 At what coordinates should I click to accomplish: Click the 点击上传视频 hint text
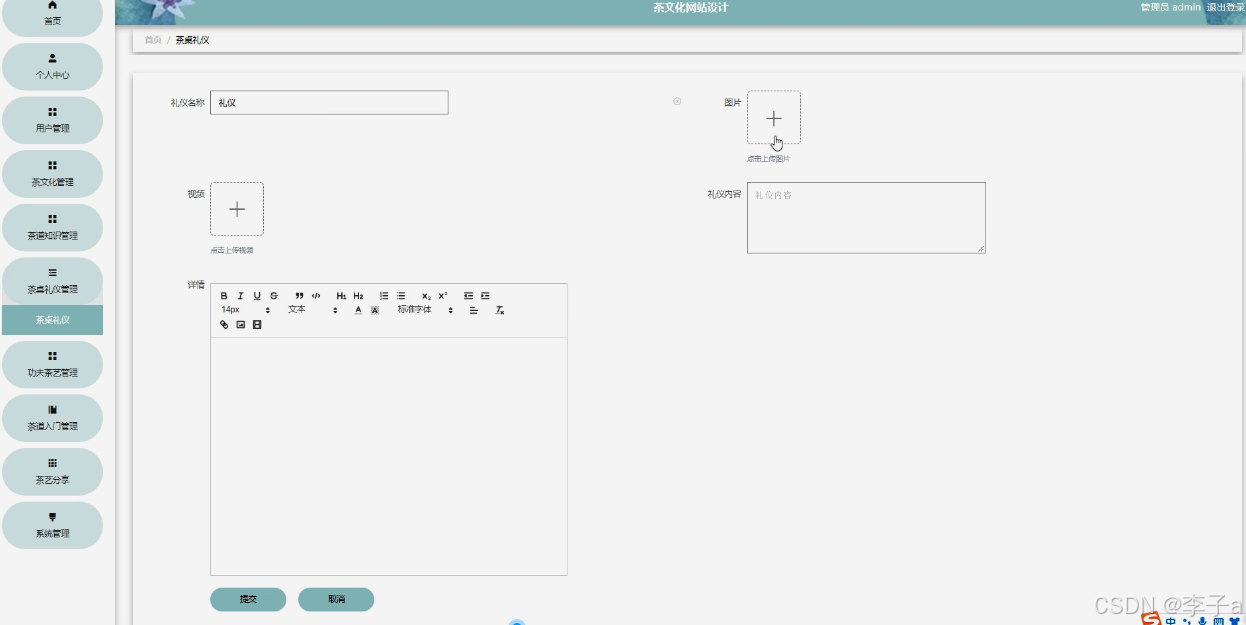click(232, 250)
